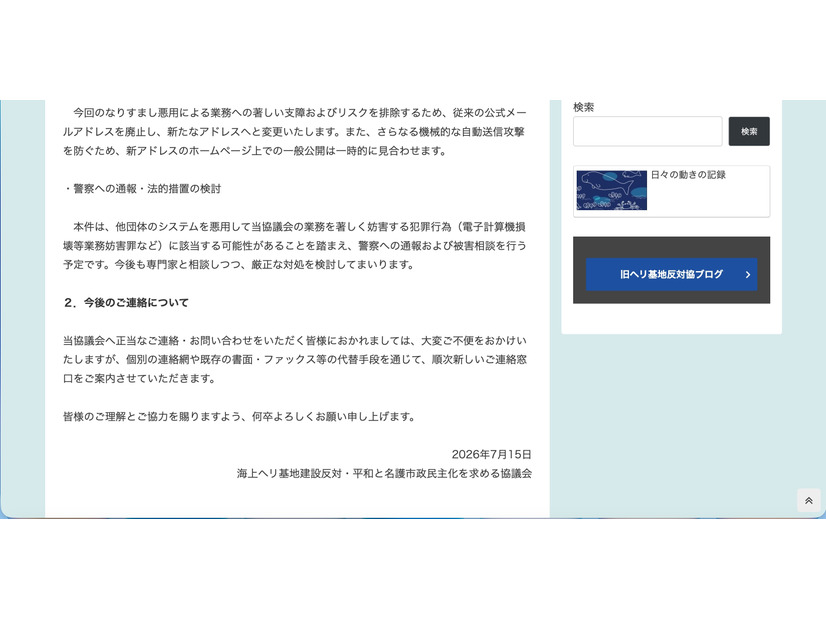Image resolution: width=826 pixels, height=620 pixels.
Task: Click the chevron arrow on the blog button
Action: click(x=748, y=274)
